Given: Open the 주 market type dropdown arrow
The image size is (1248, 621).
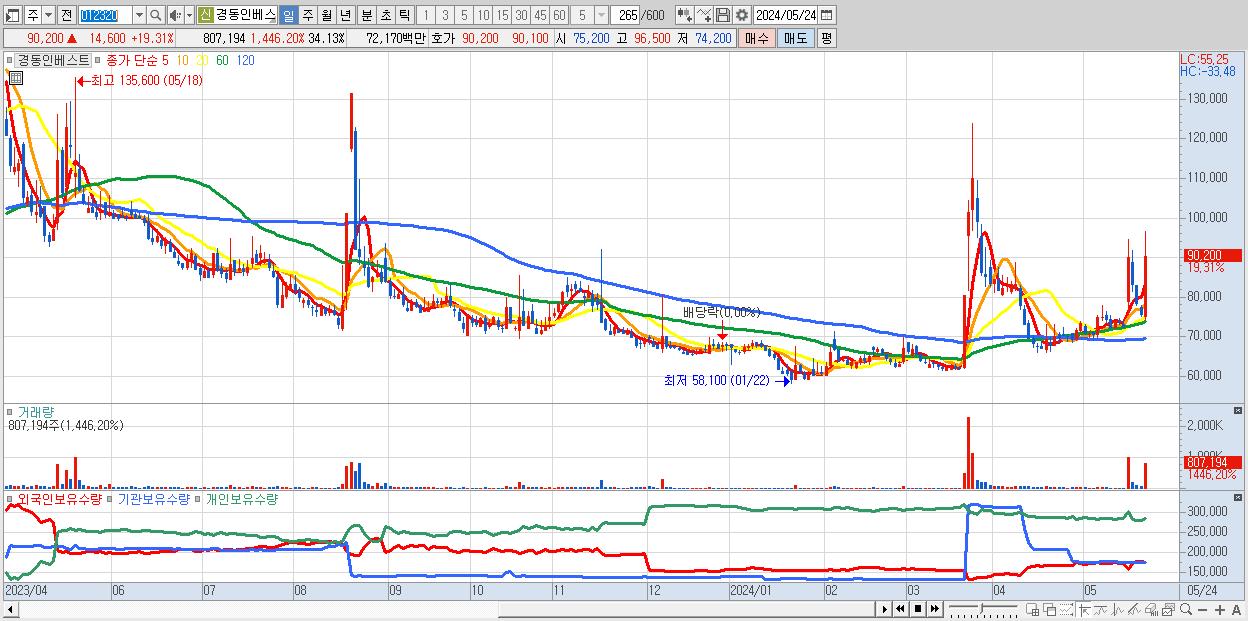Looking at the screenshot, I should [x=48, y=15].
